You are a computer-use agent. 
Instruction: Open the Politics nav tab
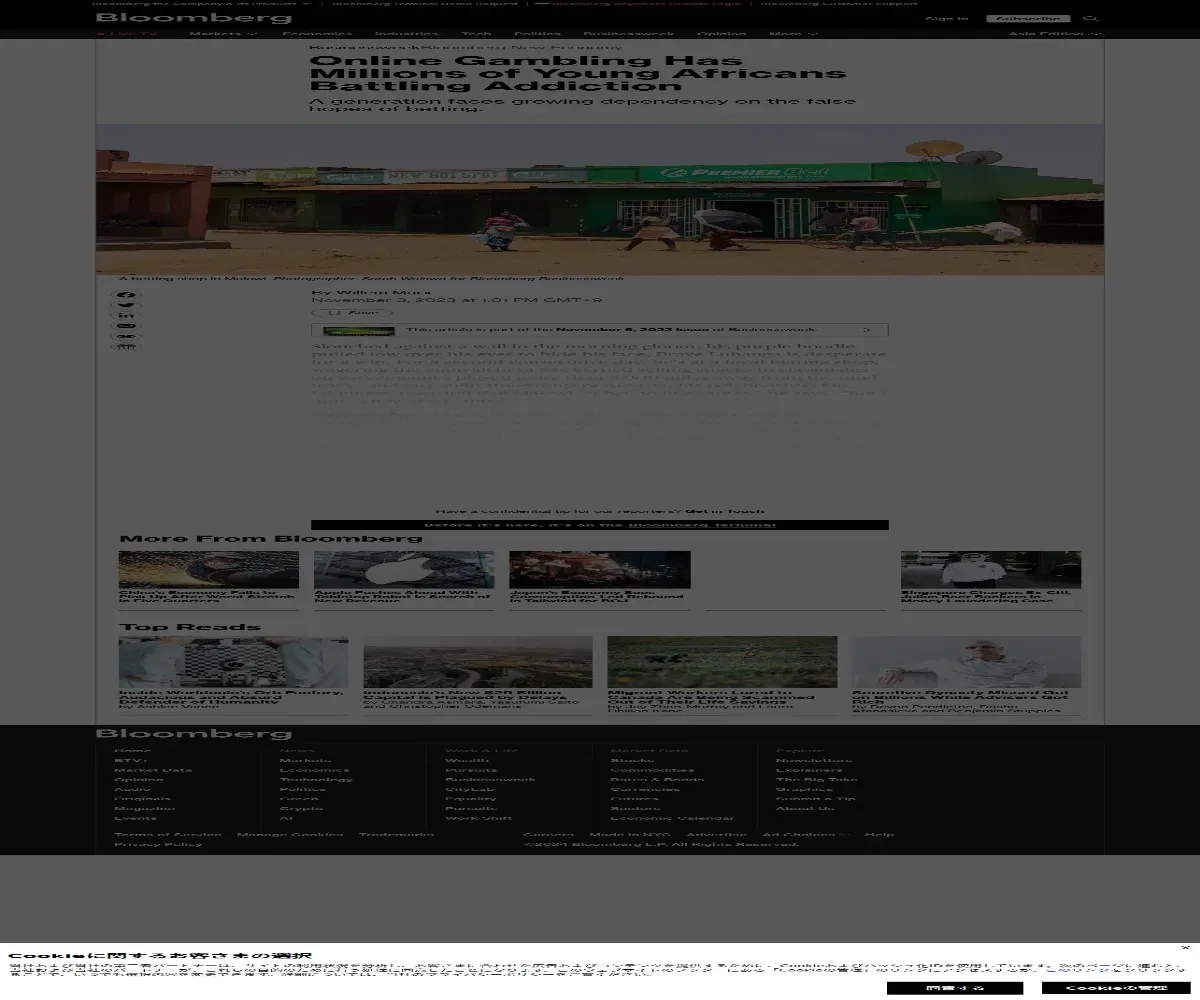[x=537, y=34]
